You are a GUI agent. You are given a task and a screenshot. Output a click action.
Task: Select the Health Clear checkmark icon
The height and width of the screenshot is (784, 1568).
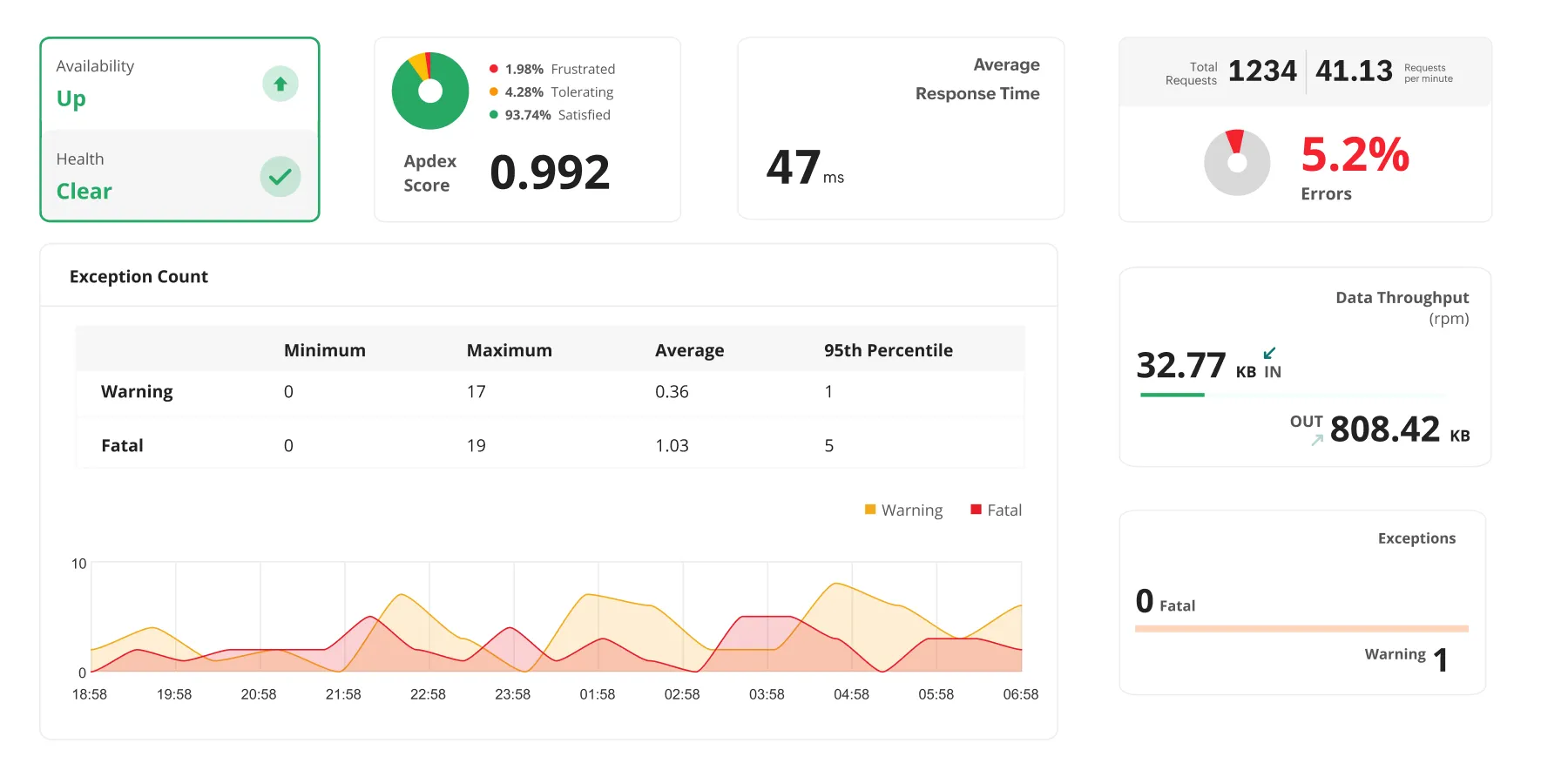pos(280,176)
